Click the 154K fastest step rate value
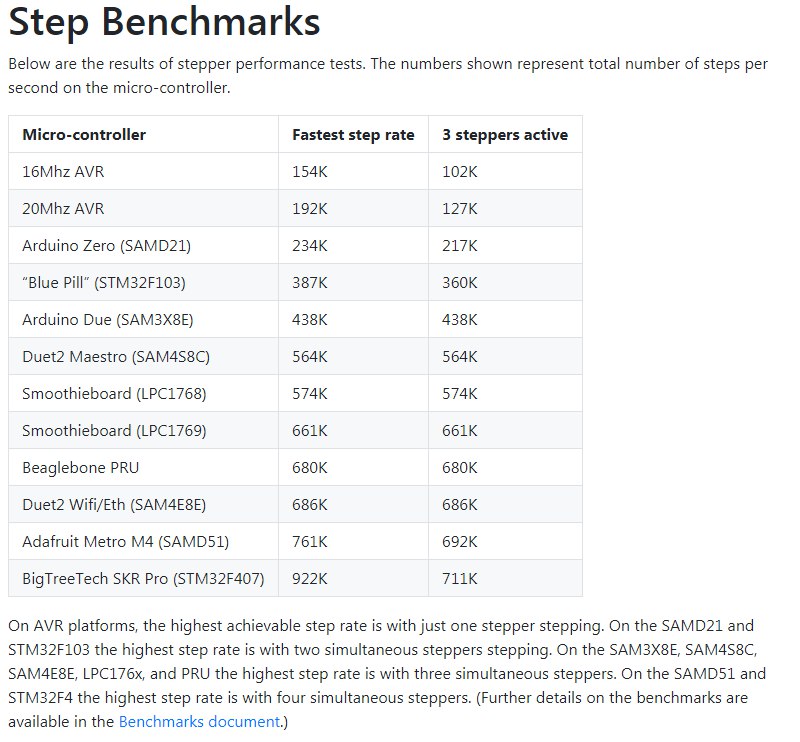 [310, 171]
